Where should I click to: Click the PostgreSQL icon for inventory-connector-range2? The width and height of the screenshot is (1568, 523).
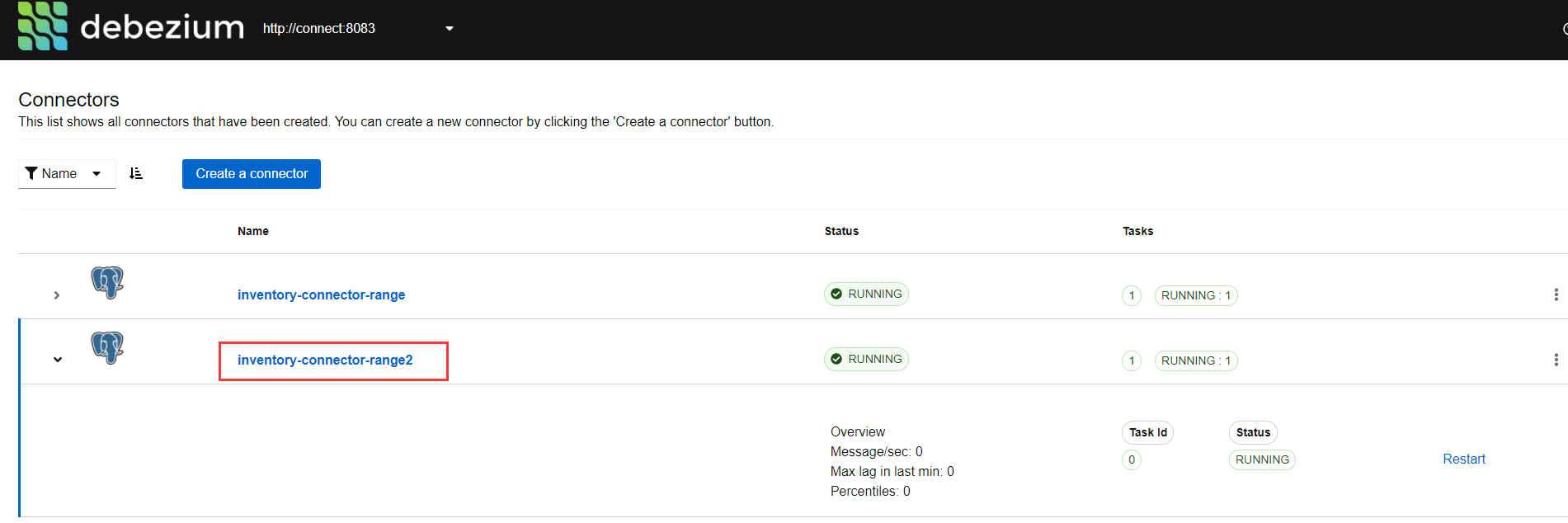[107, 347]
